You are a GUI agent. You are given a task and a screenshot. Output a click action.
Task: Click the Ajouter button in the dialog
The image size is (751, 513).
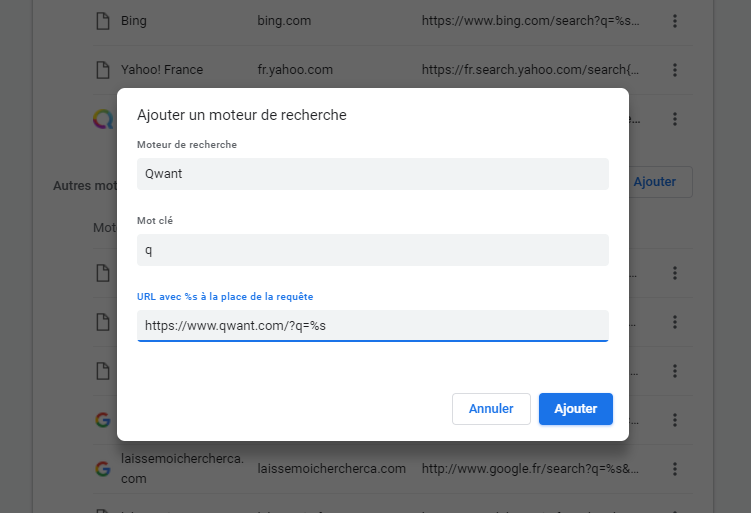tap(575, 408)
